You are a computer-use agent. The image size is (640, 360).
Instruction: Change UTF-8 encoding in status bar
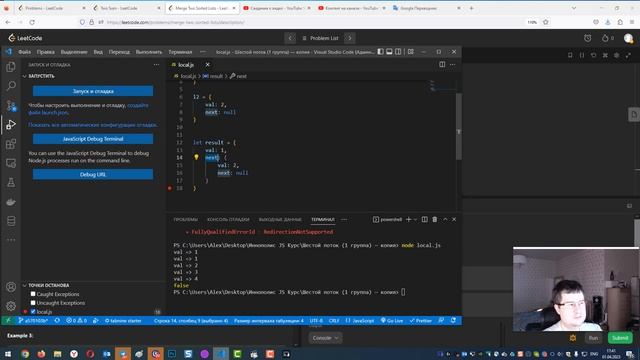tap(316, 320)
